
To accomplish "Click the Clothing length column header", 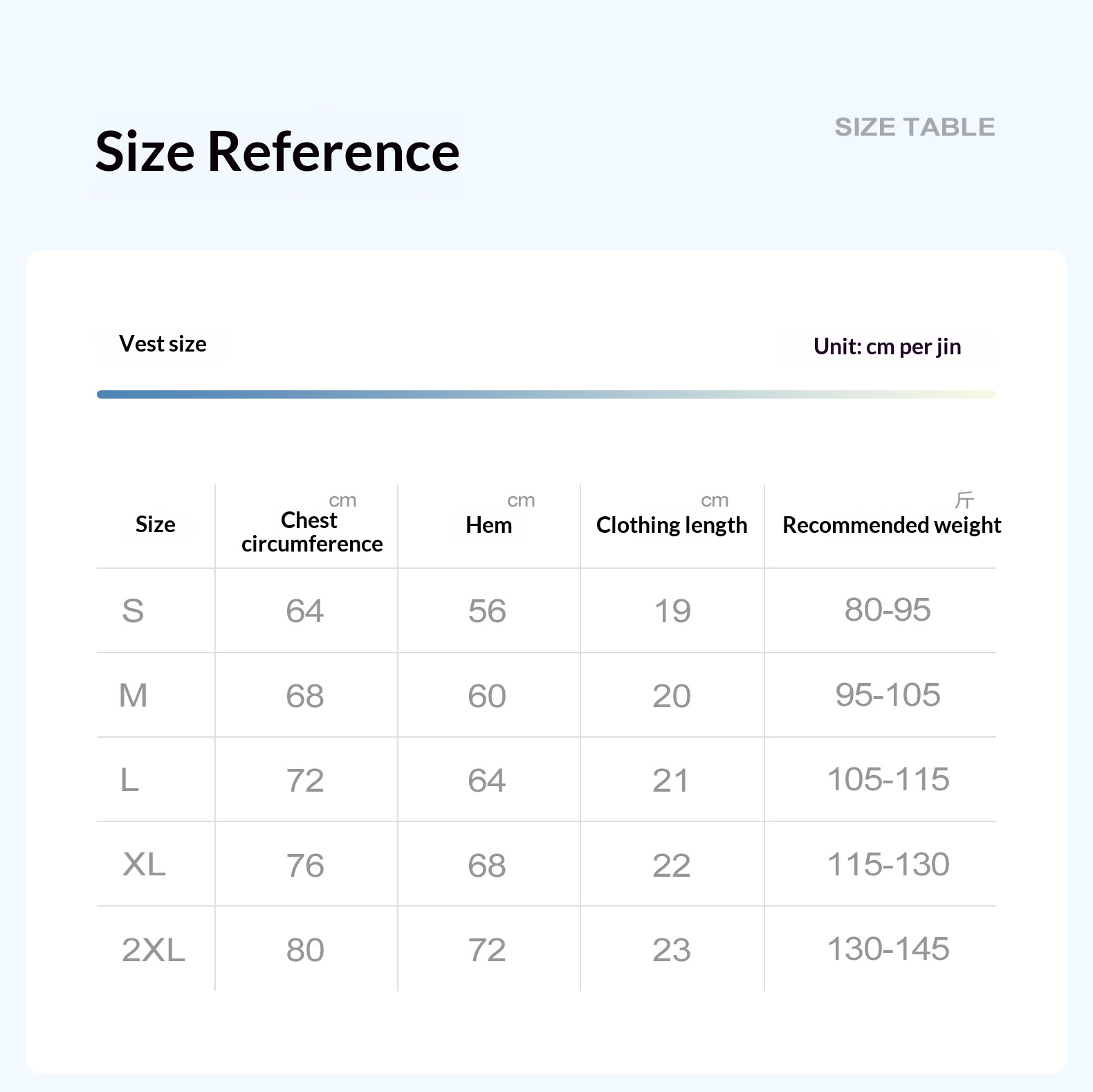I will point(672,525).
